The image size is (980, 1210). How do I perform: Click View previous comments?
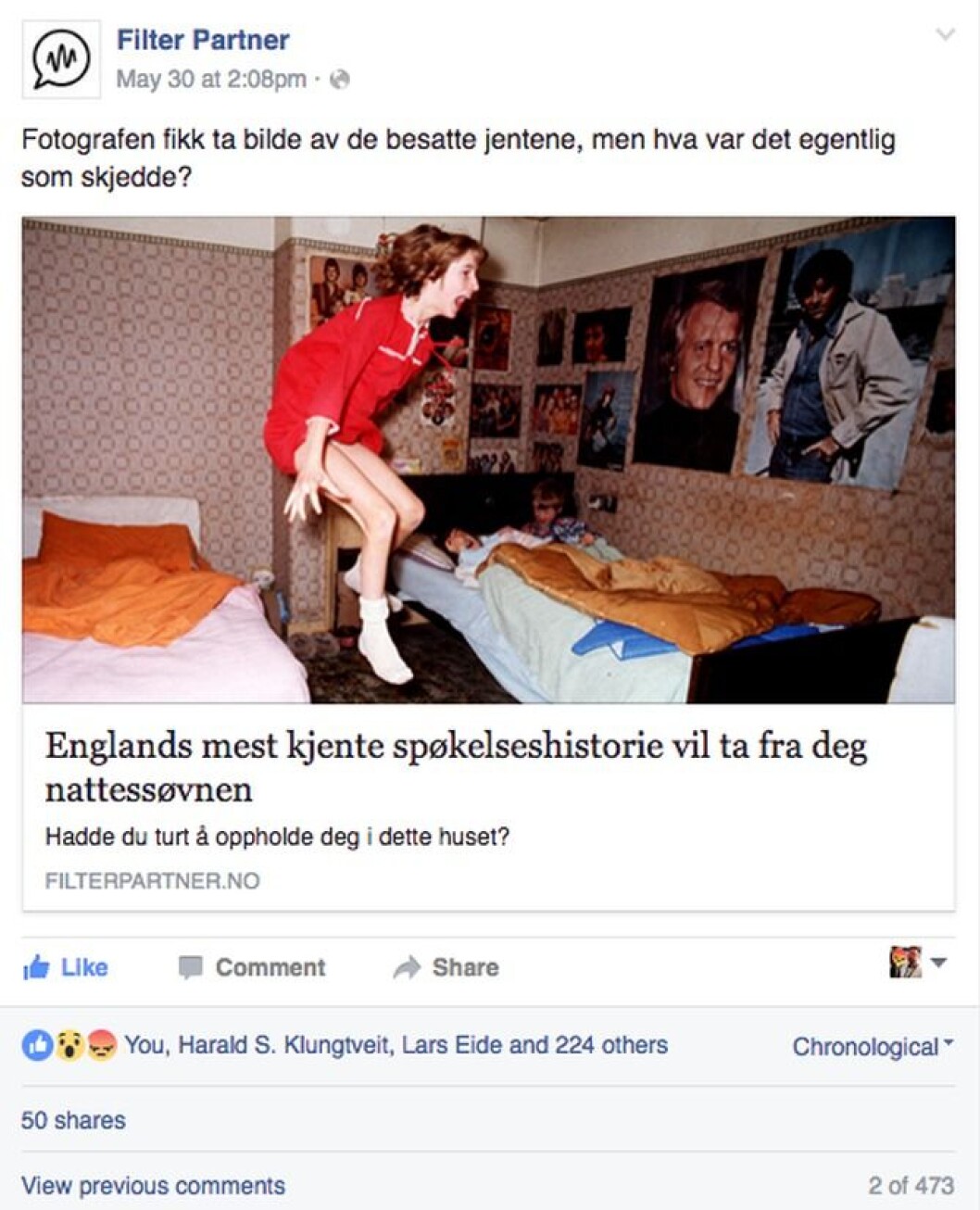point(153,1186)
